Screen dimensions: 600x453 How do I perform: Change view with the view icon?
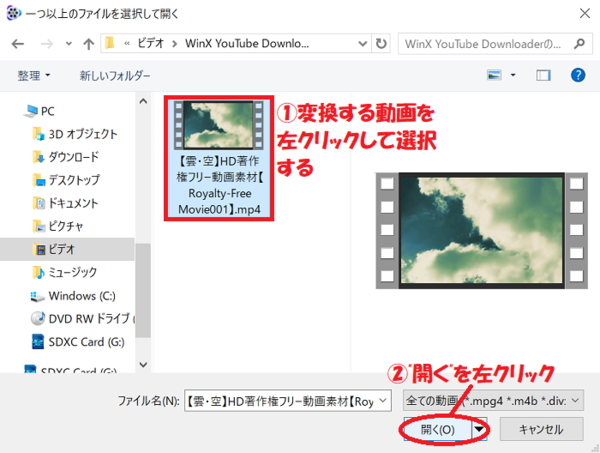point(494,75)
